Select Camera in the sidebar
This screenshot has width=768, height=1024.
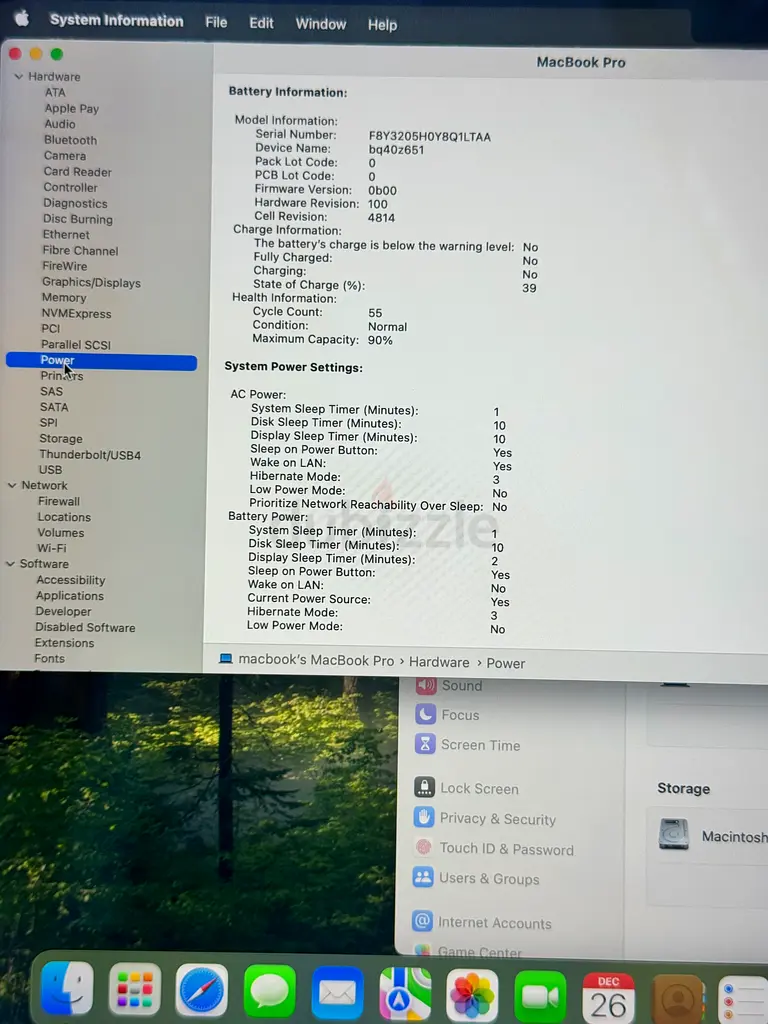65,155
